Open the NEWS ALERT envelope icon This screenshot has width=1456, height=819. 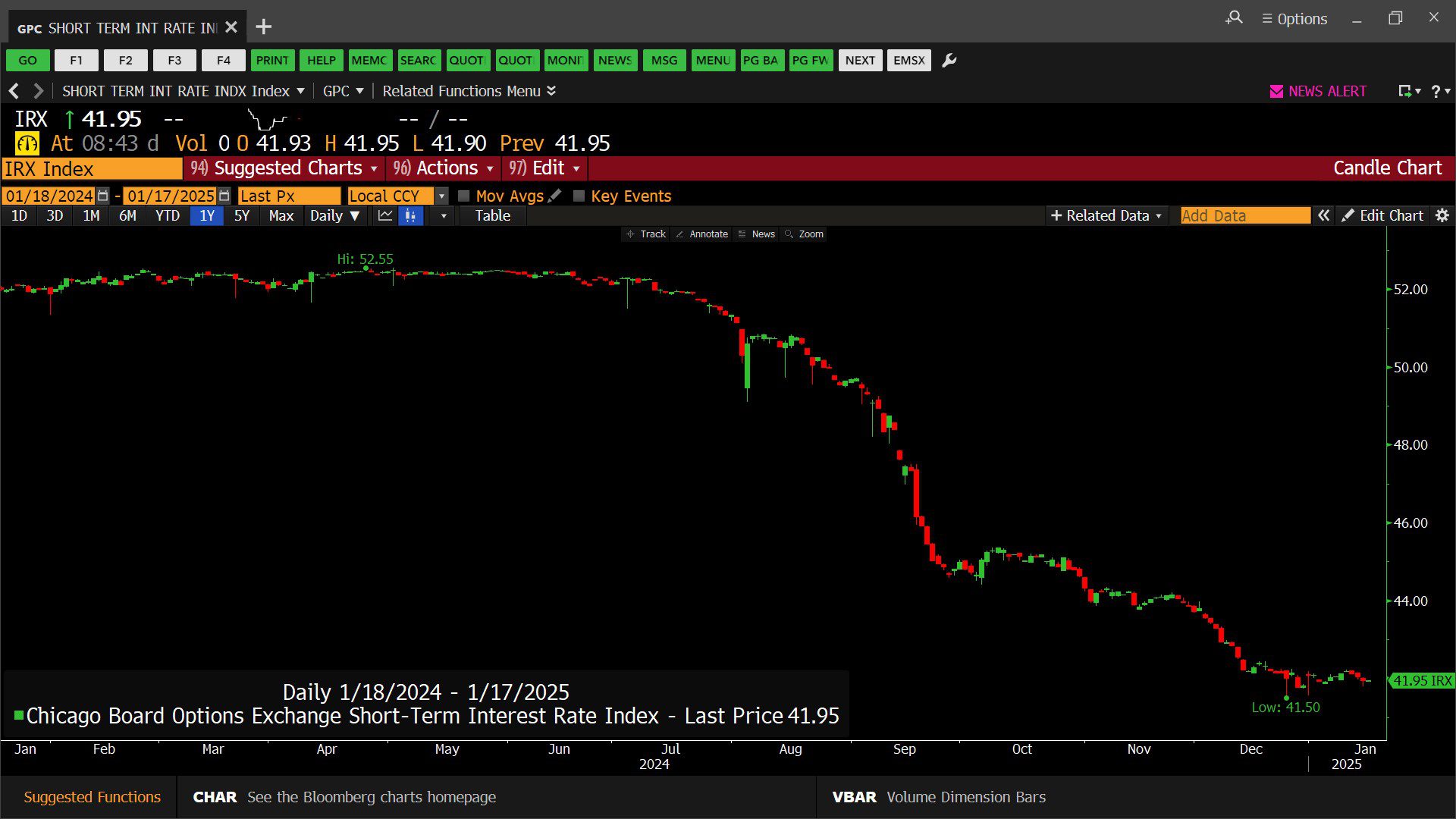pyautogui.click(x=1276, y=91)
